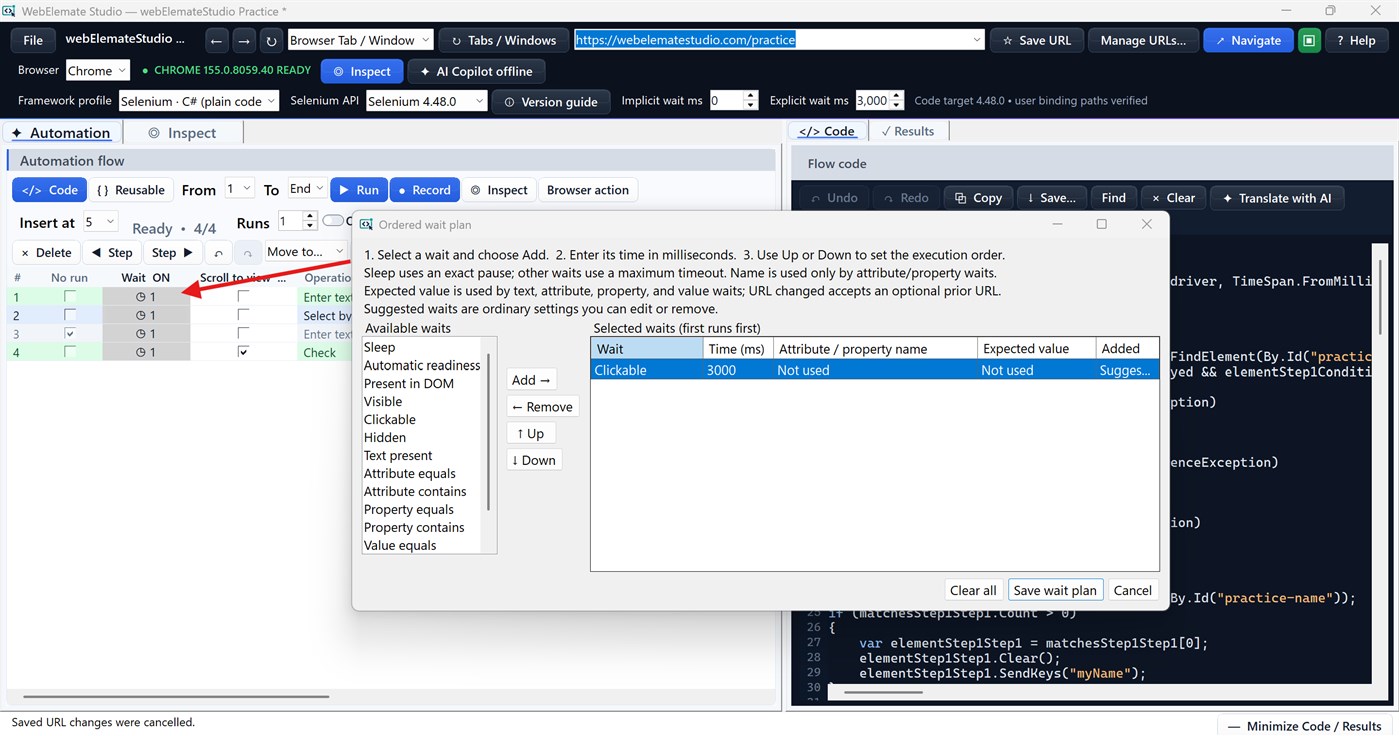1399x736 pixels.
Task: Open the Version guide info button
Action: 551,102
